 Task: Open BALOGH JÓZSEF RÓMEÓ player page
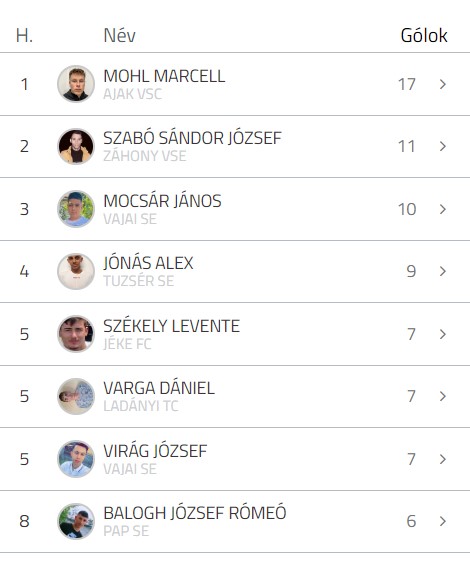pyautogui.click(x=195, y=513)
